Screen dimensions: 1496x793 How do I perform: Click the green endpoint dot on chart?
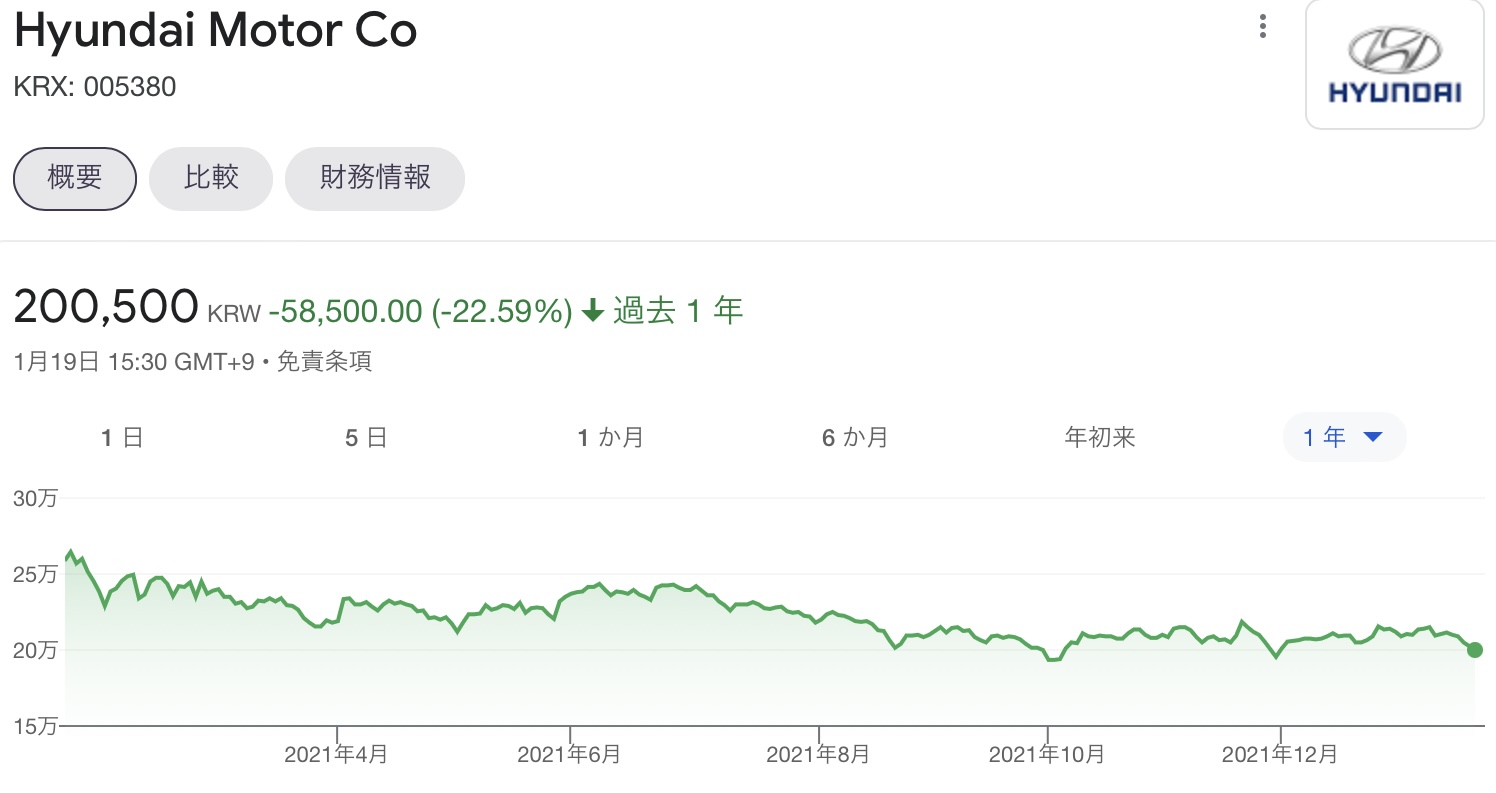click(x=1474, y=650)
